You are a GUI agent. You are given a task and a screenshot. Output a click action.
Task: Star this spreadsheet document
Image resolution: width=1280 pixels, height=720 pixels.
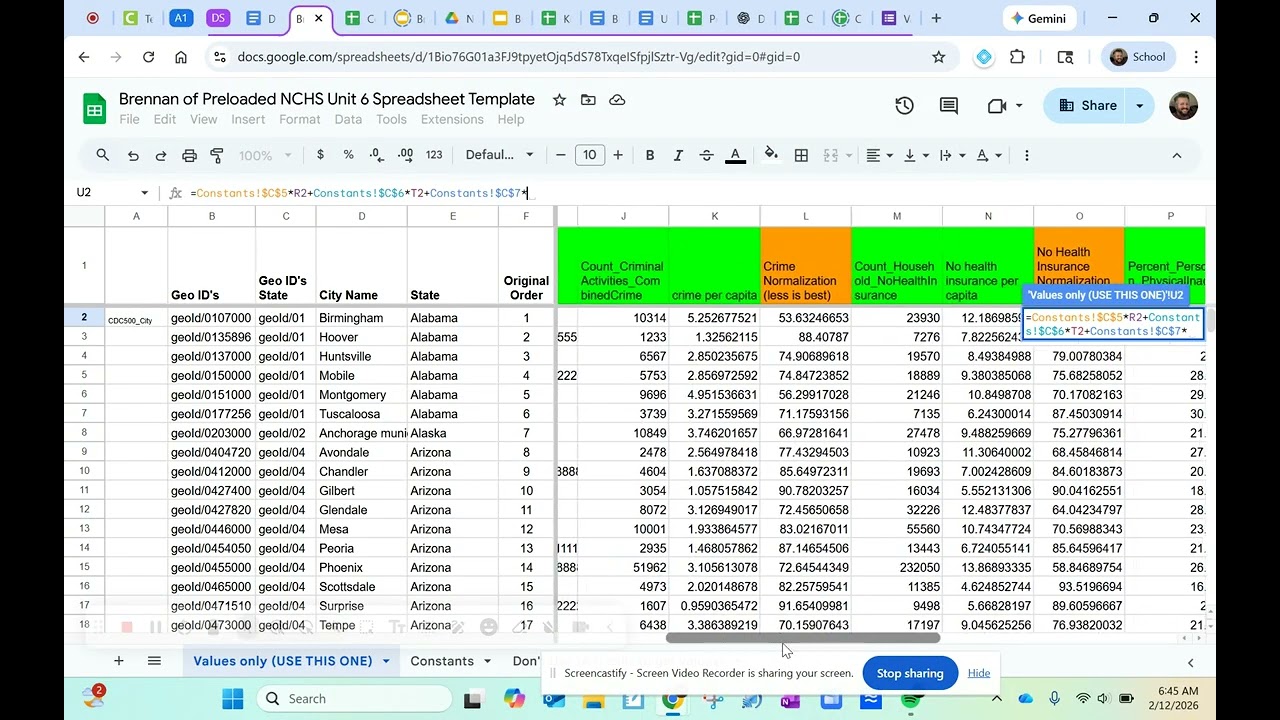[559, 99]
